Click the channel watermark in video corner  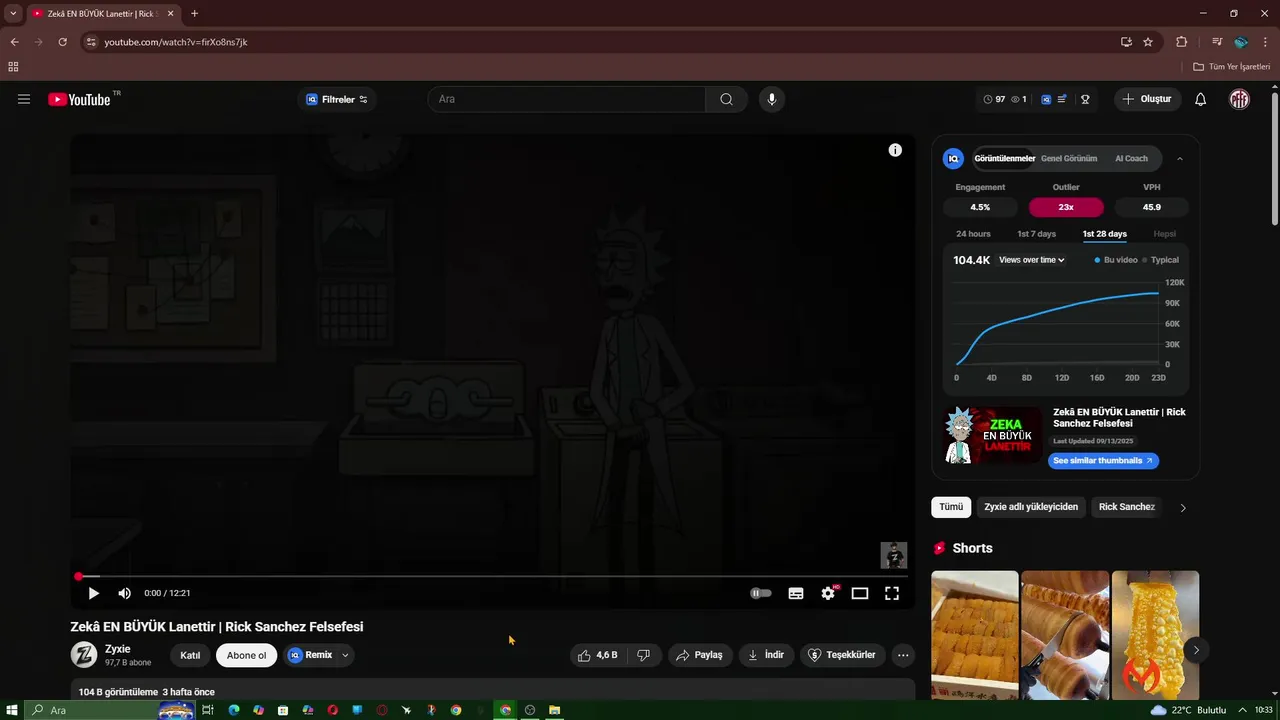coord(893,555)
